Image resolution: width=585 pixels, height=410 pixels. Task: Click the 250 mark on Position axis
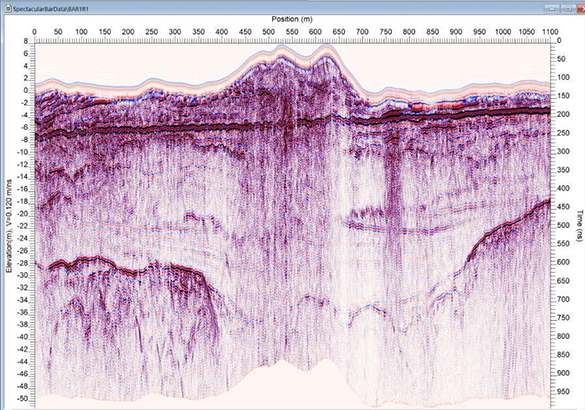pos(151,32)
